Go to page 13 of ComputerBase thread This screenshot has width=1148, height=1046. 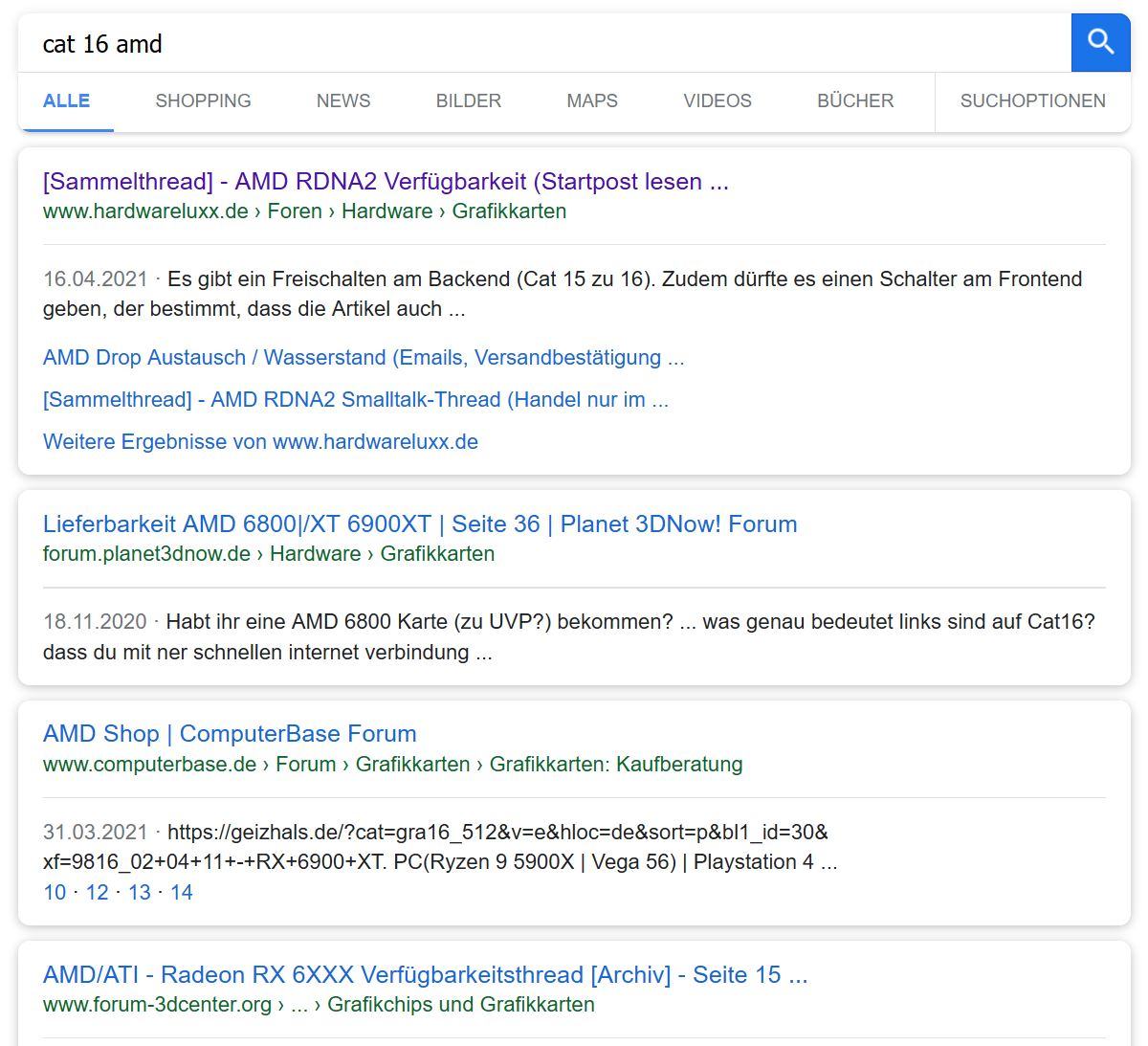(140, 893)
